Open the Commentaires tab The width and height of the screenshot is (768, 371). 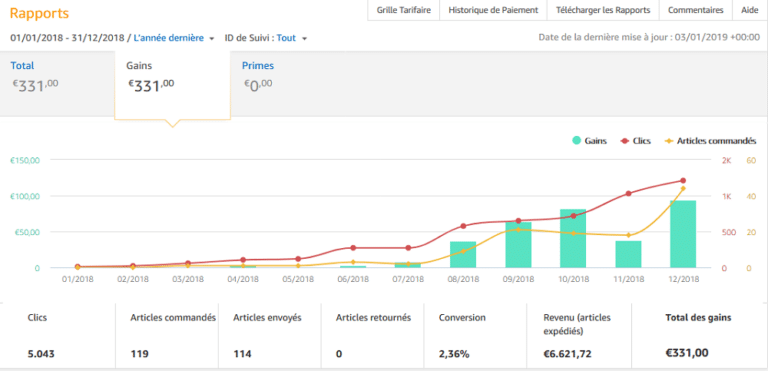pyautogui.click(x=696, y=10)
